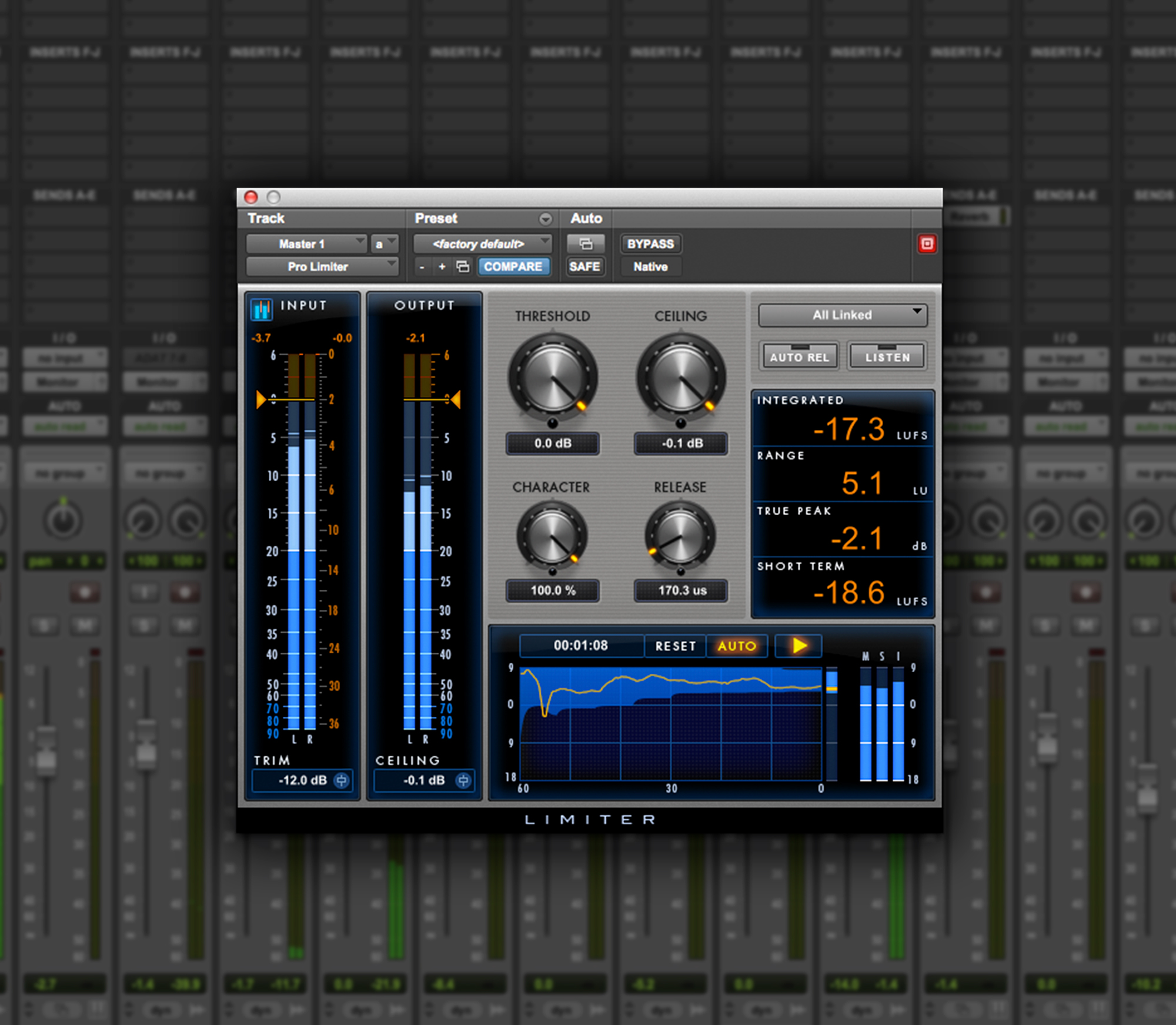Click the copy icon under the Auto label

point(586,243)
